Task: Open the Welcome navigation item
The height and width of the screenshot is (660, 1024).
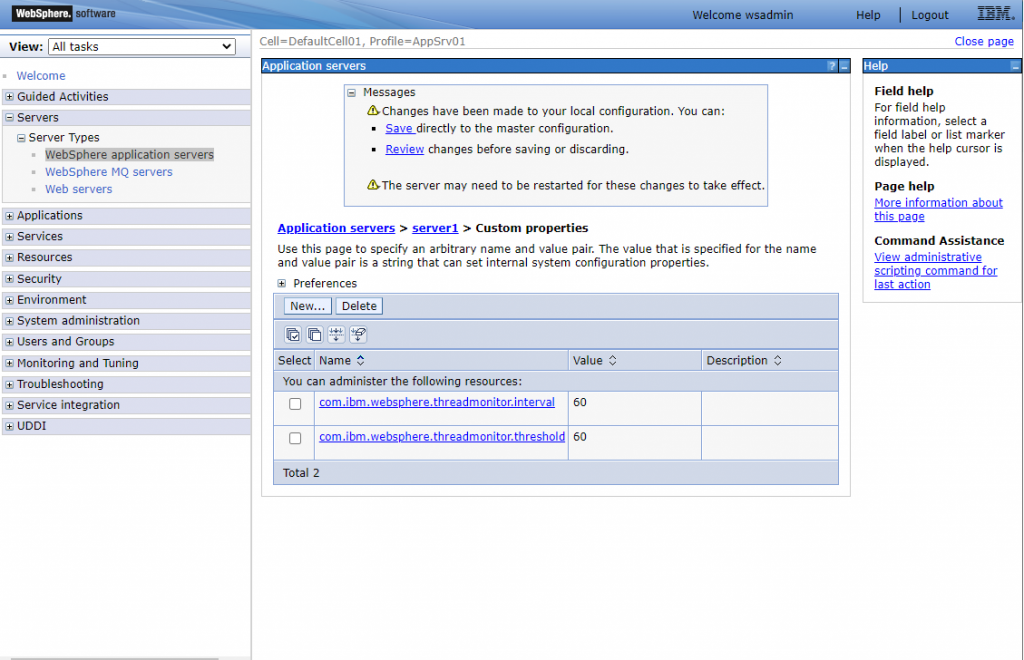Action: [40, 76]
